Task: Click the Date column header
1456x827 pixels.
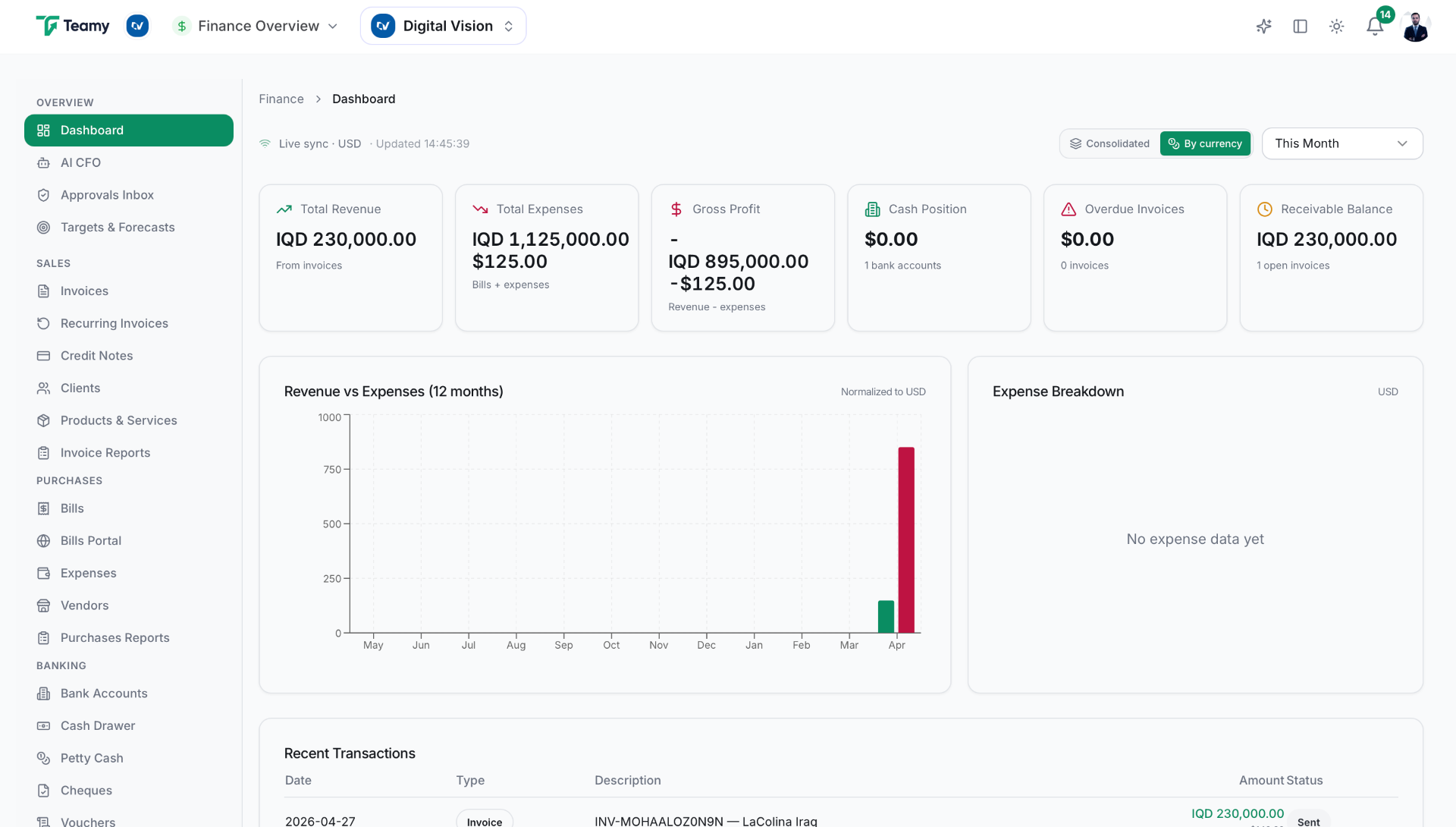Action: click(x=298, y=780)
